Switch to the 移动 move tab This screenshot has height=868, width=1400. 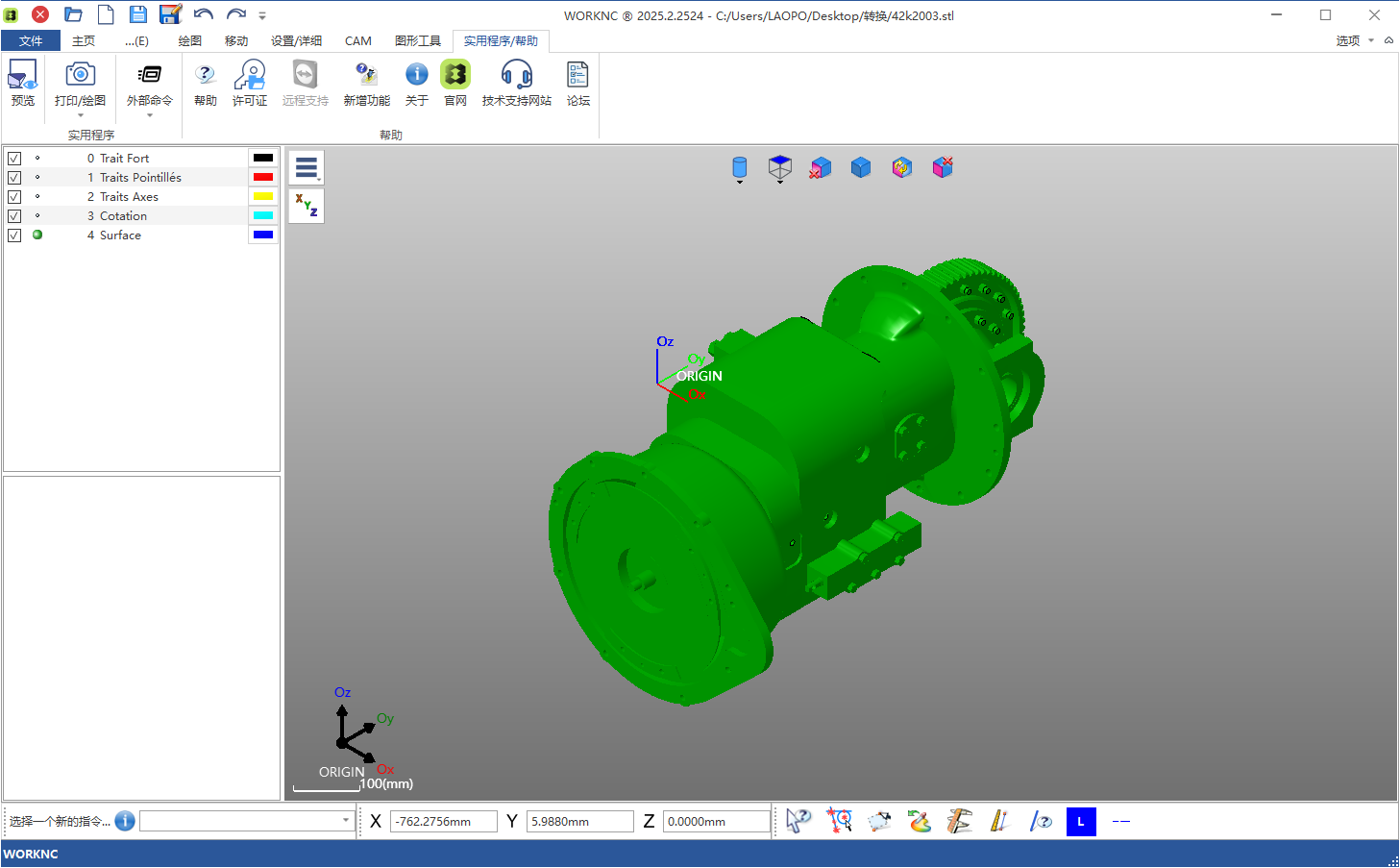236,40
